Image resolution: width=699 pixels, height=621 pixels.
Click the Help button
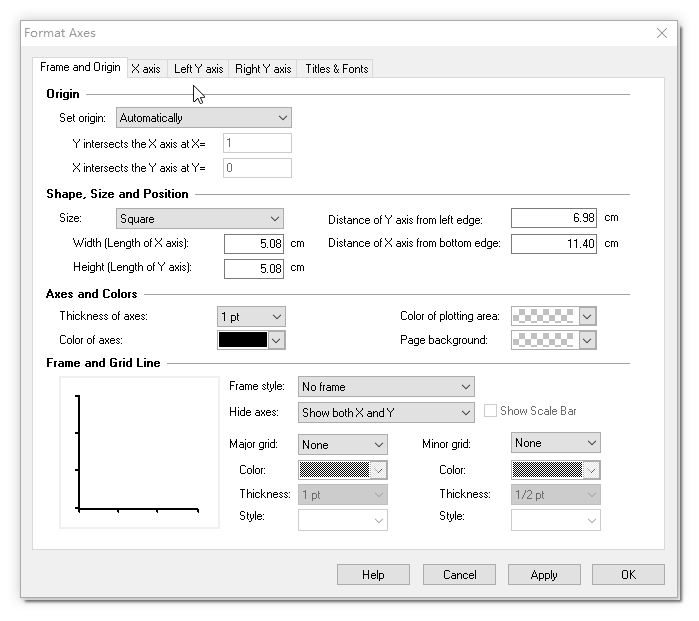373,575
